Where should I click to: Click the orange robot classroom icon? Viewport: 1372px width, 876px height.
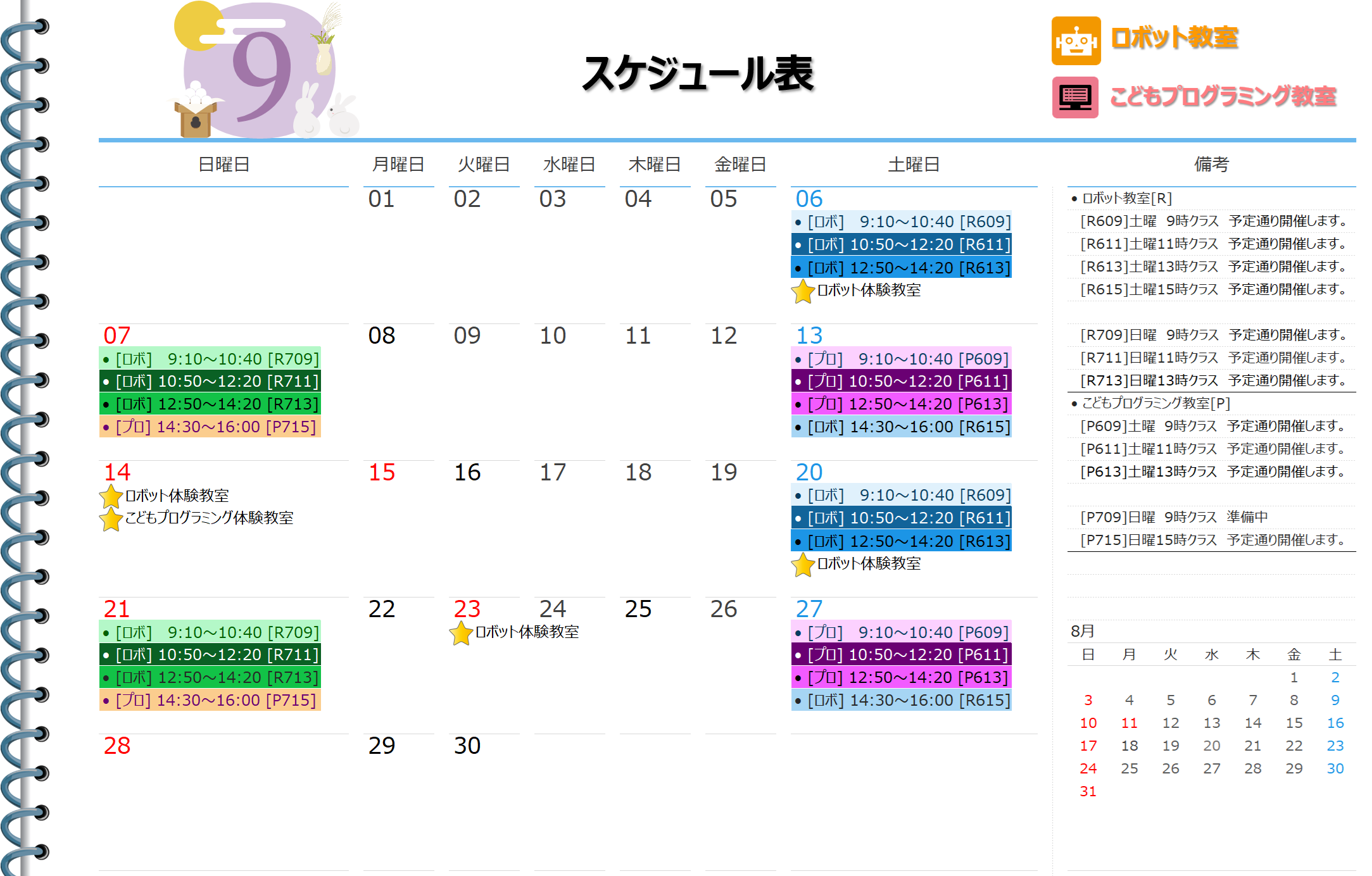tap(1076, 41)
